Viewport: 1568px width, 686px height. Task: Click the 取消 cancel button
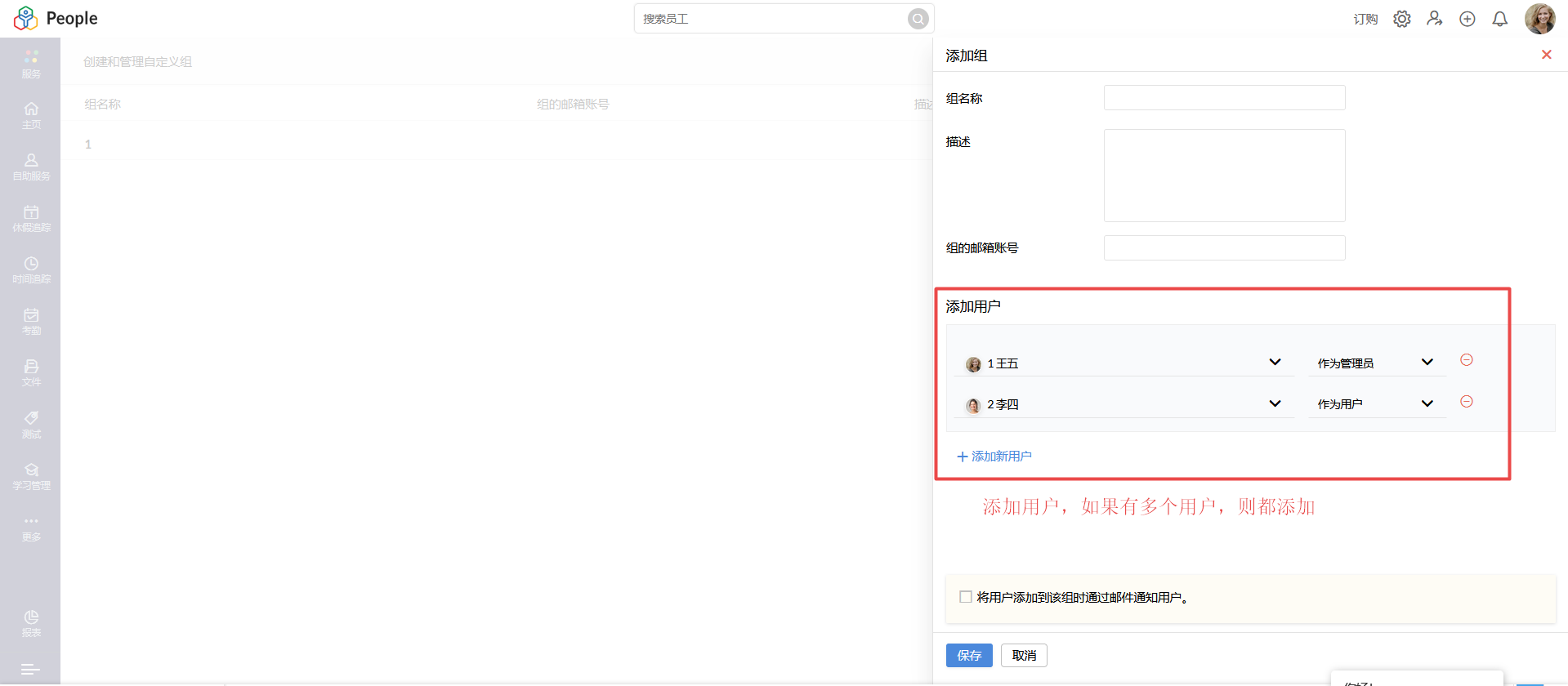click(1023, 655)
